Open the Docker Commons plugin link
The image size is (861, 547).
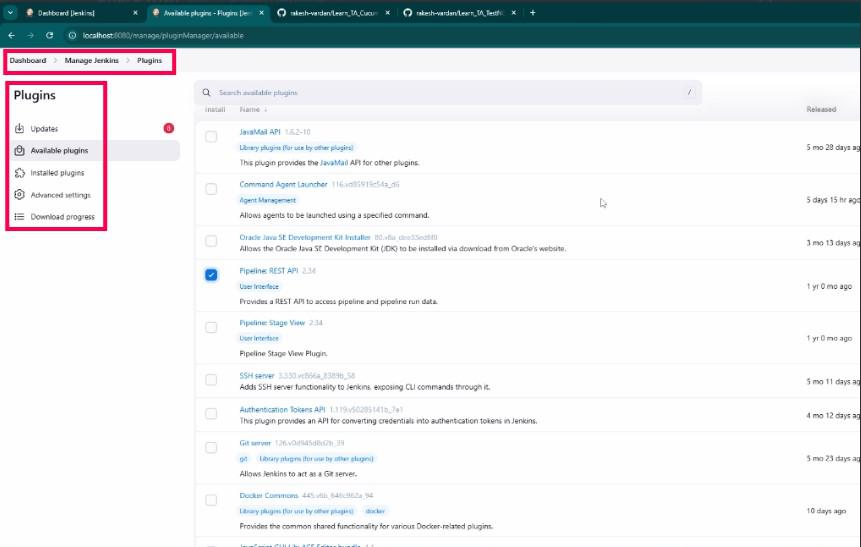tap(269, 495)
